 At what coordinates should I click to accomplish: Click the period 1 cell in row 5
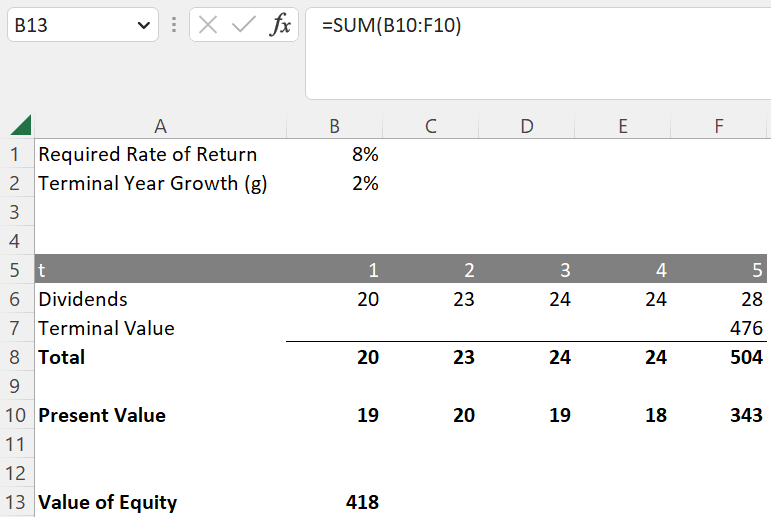point(334,270)
